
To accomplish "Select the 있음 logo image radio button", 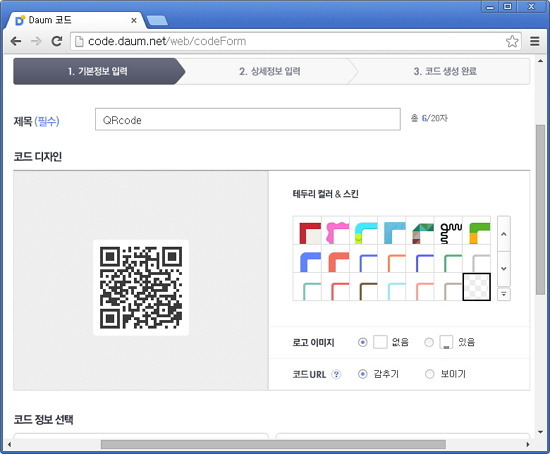I will click(x=429, y=342).
